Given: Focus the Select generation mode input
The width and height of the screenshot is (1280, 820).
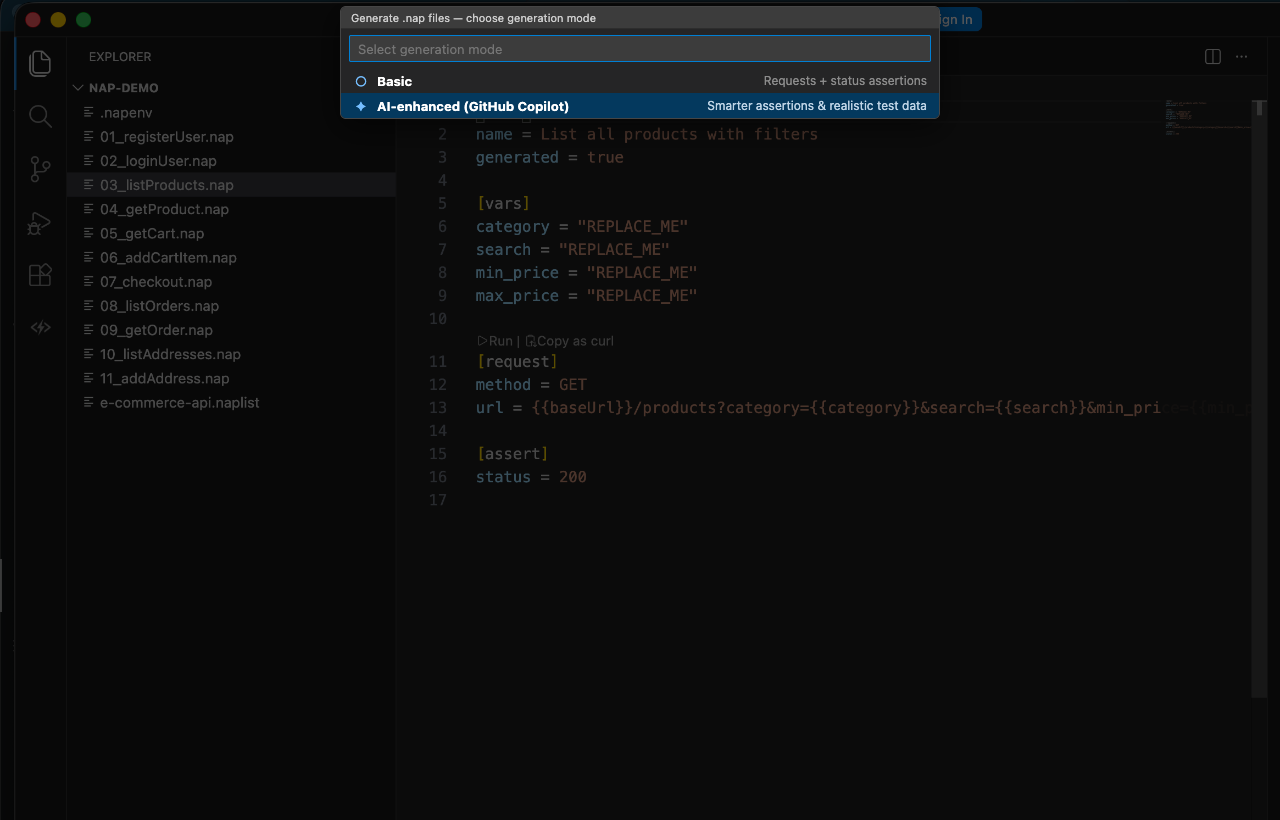Looking at the screenshot, I should tap(640, 49).
